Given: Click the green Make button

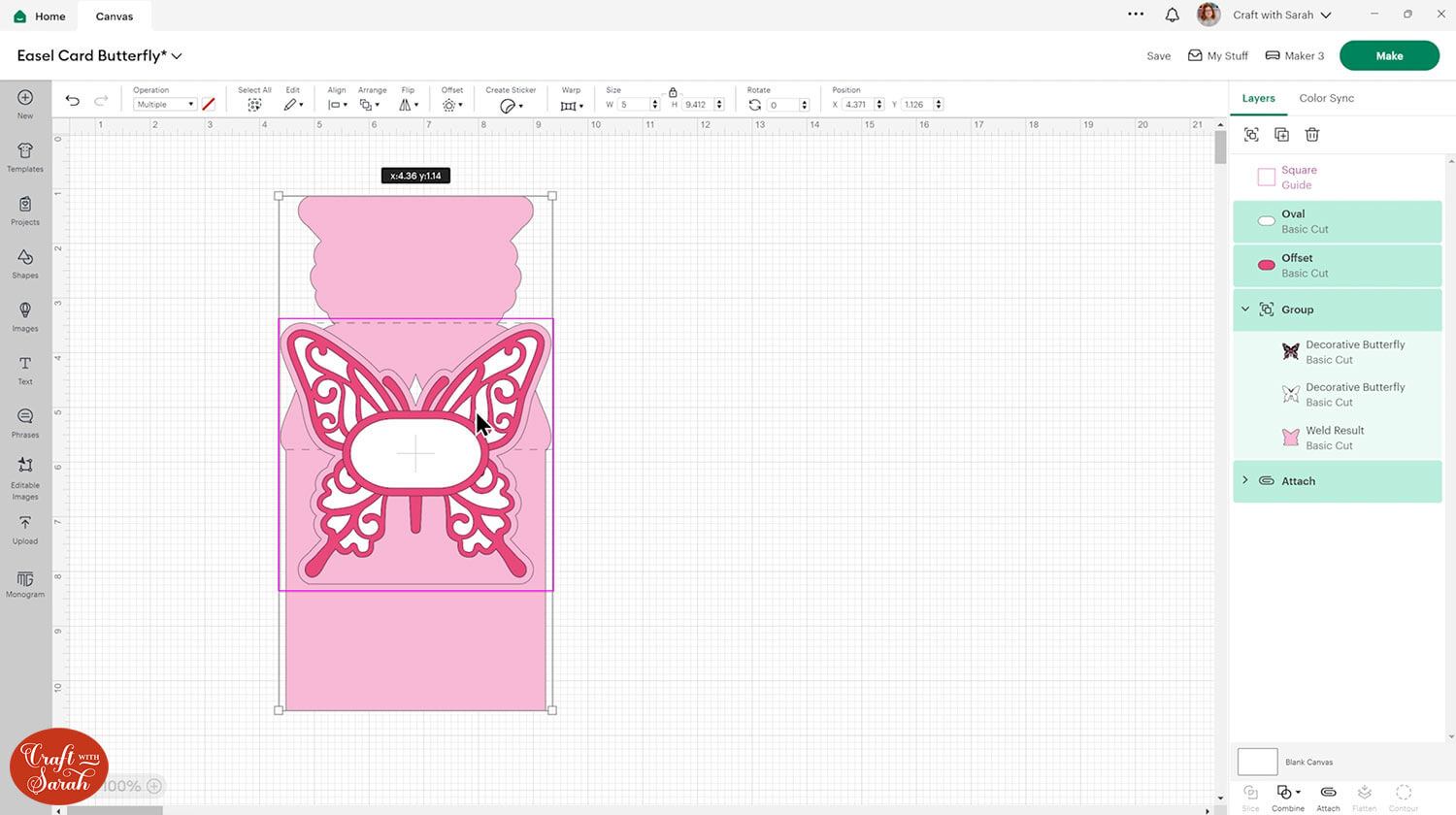Looking at the screenshot, I should click(1388, 55).
